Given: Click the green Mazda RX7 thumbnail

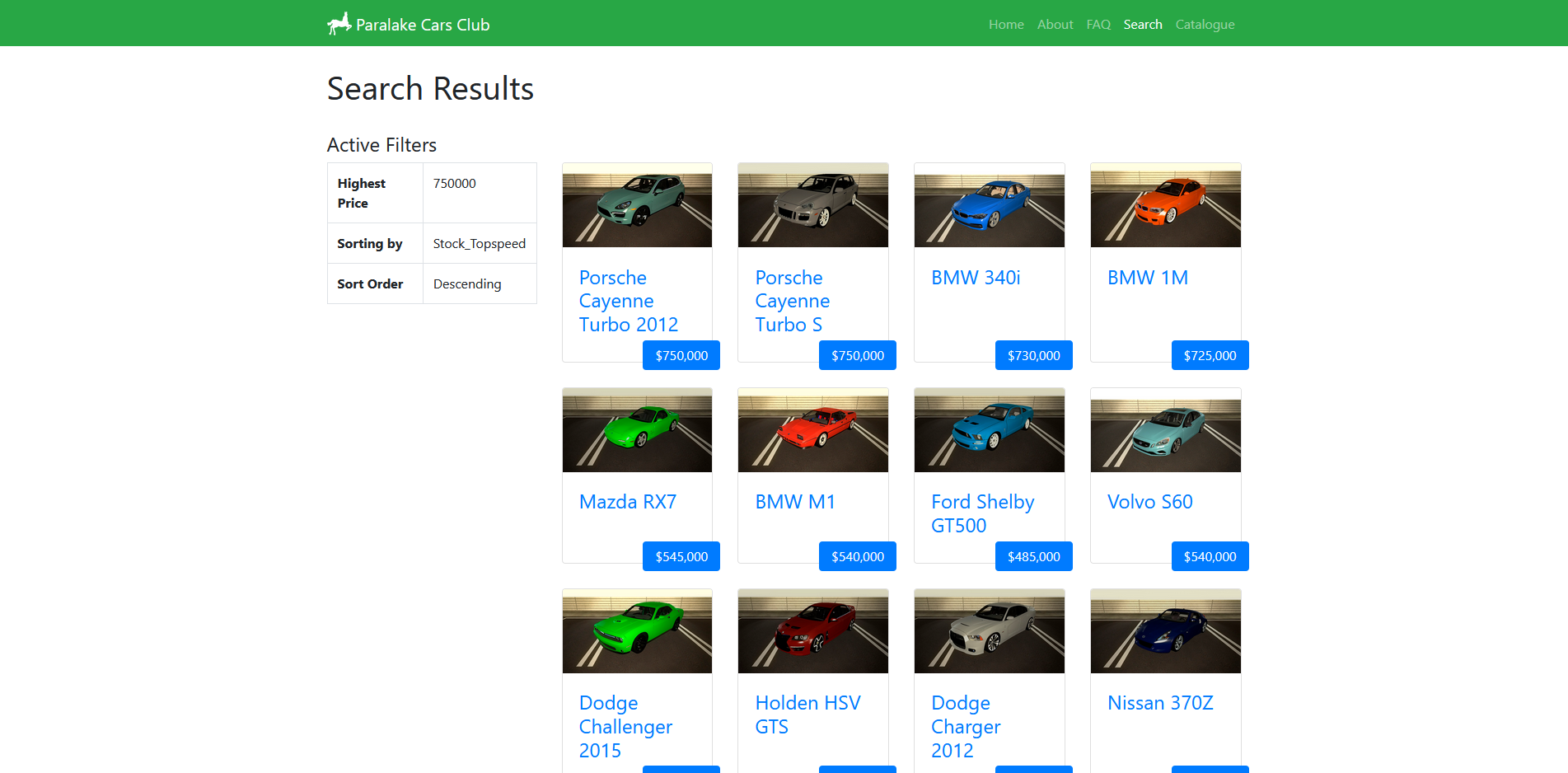Looking at the screenshot, I should pyautogui.click(x=637, y=429).
